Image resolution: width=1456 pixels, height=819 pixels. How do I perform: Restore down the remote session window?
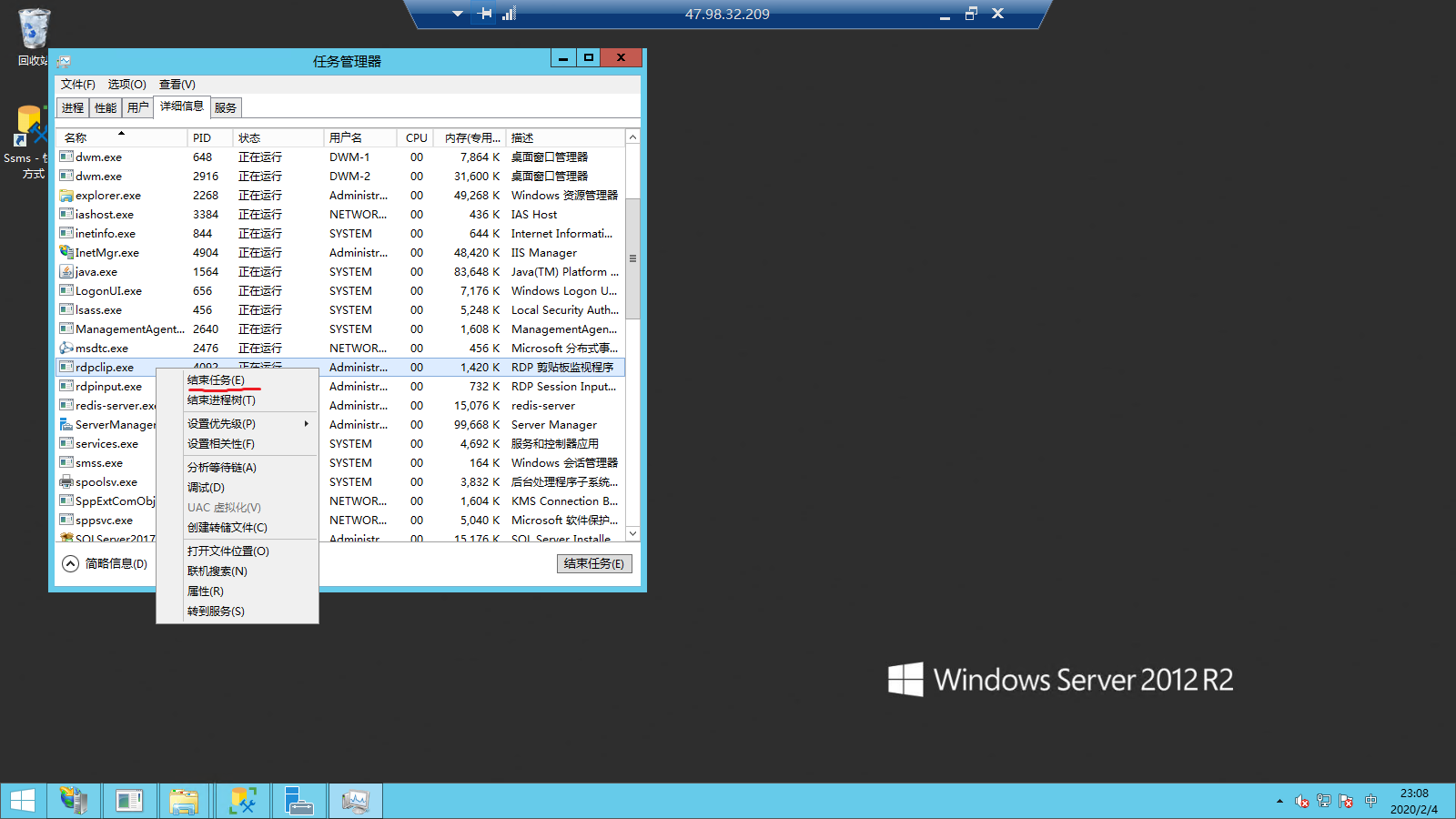971,14
